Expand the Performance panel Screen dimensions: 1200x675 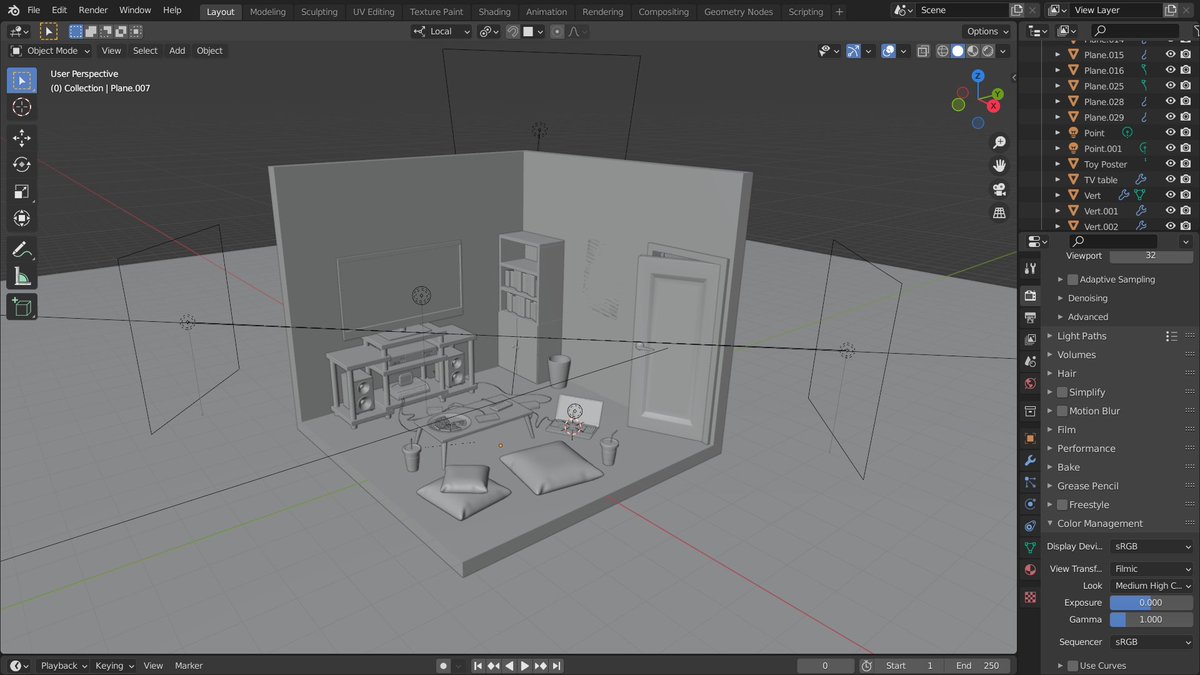pos(1085,449)
